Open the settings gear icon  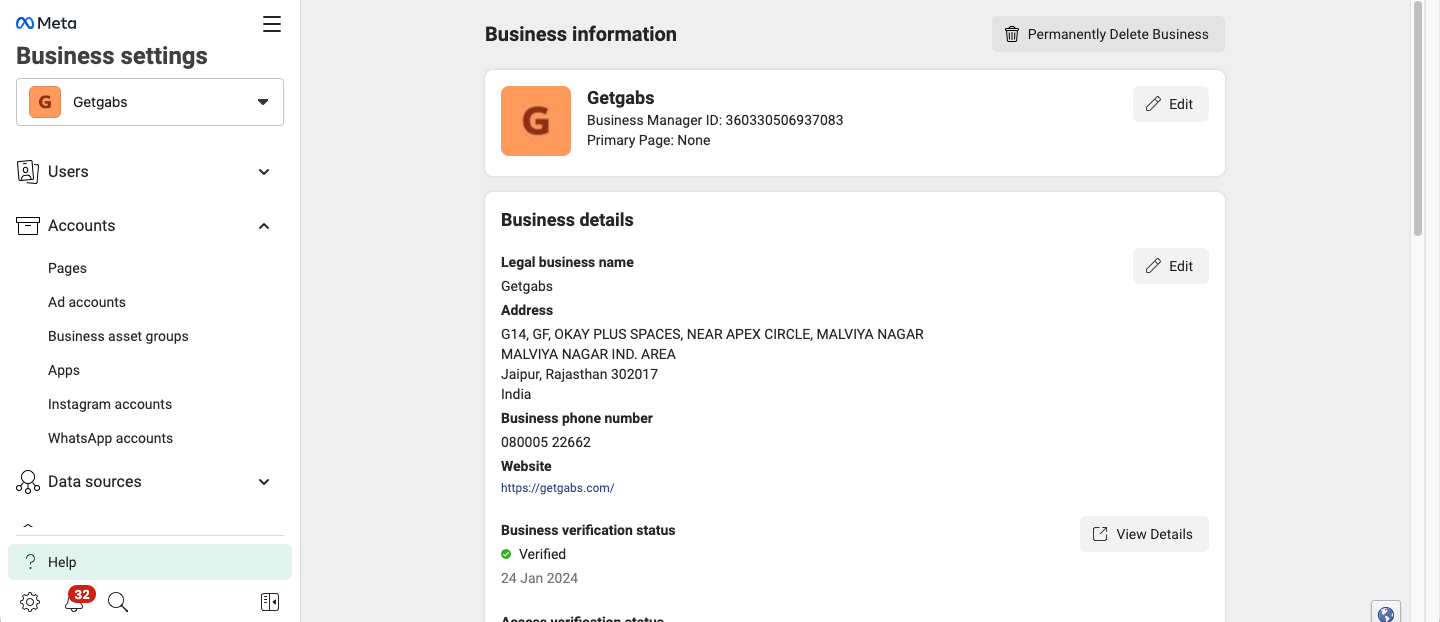(x=30, y=602)
